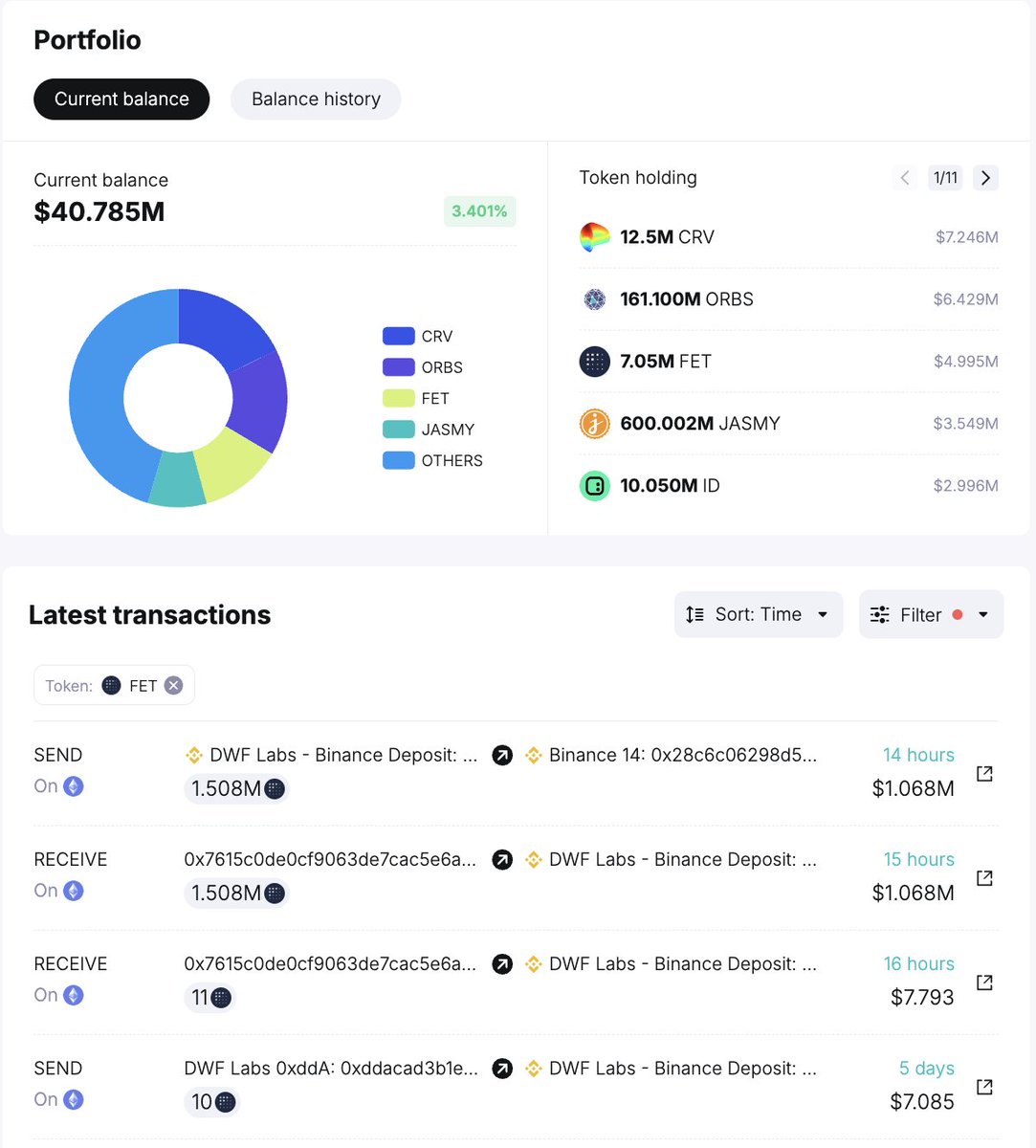Open the Filter dropdown
Screen dimensions: 1036x1148
point(931,614)
